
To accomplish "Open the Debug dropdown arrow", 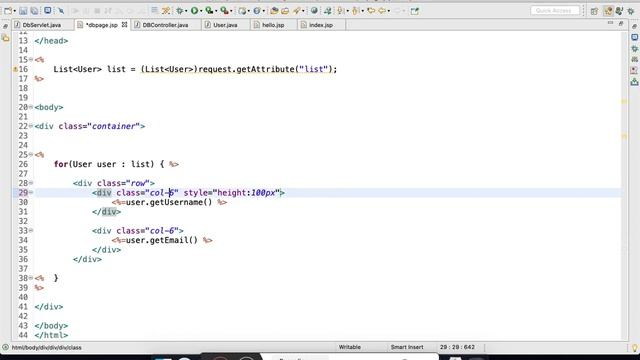I will tap(186, 11).
